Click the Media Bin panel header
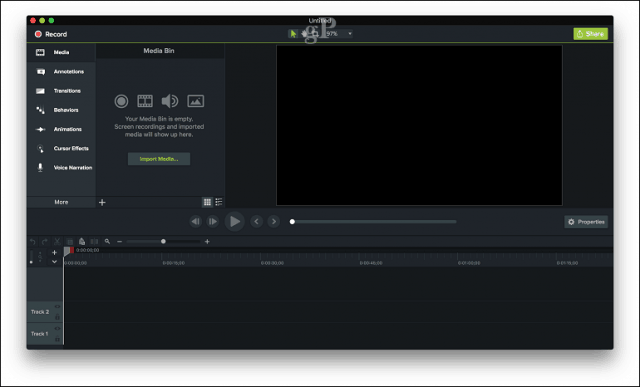This screenshot has height=387, width=640. [x=159, y=51]
